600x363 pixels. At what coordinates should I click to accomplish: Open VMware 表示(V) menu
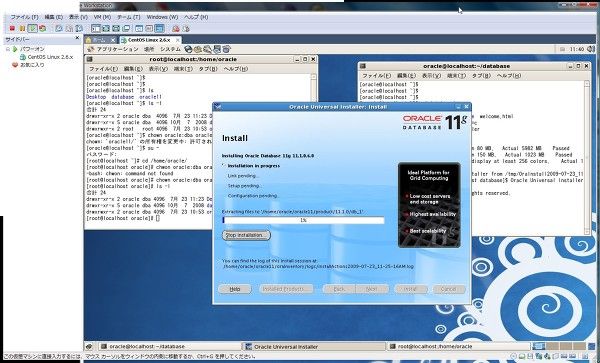click(78, 17)
